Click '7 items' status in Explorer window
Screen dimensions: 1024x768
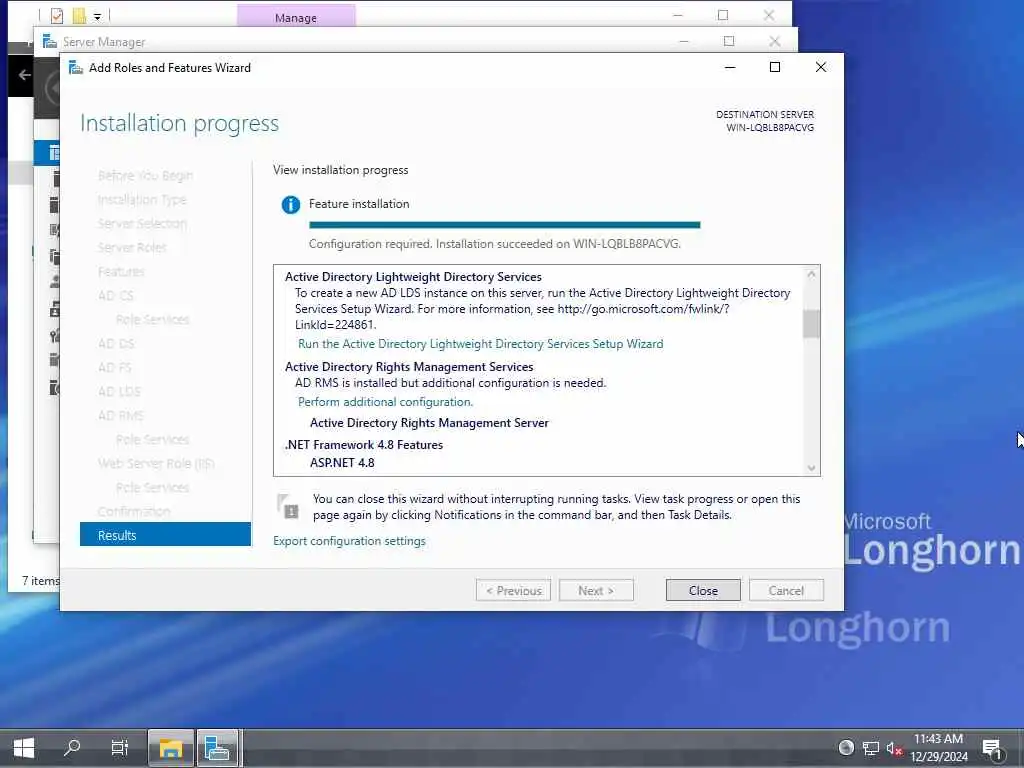(40, 581)
